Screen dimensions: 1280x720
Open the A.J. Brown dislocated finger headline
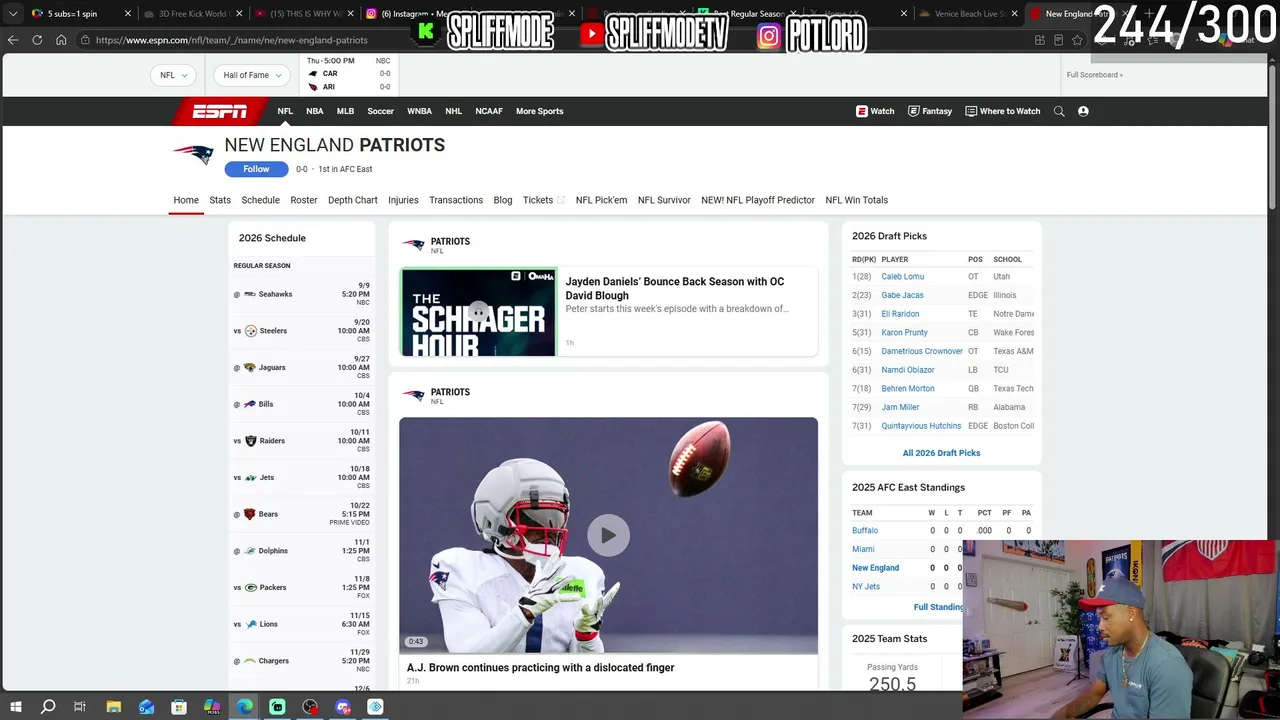point(540,668)
